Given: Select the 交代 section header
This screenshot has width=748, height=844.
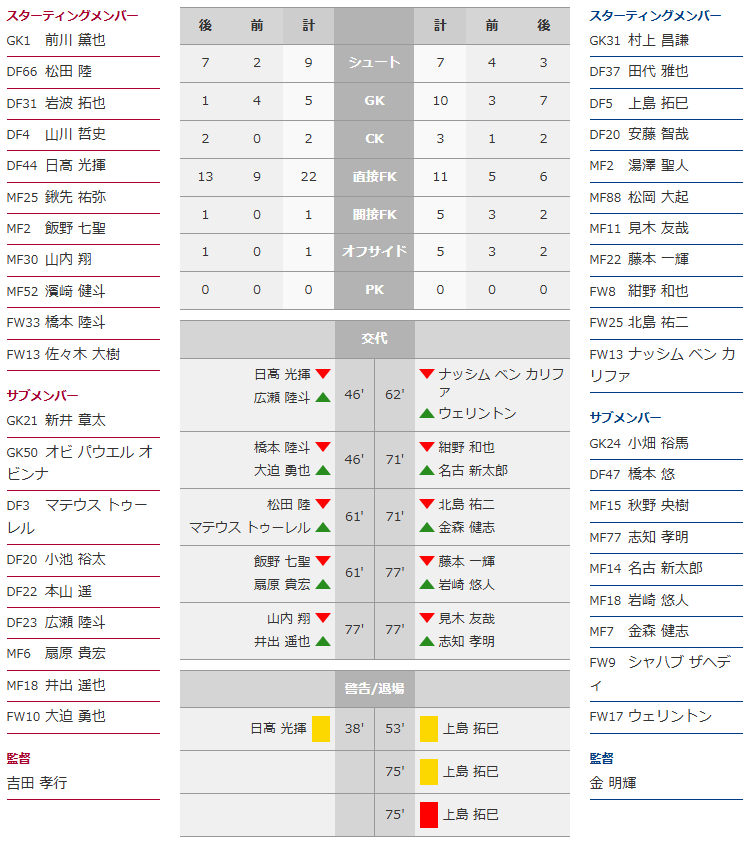Looking at the screenshot, I should click(x=375, y=339).
